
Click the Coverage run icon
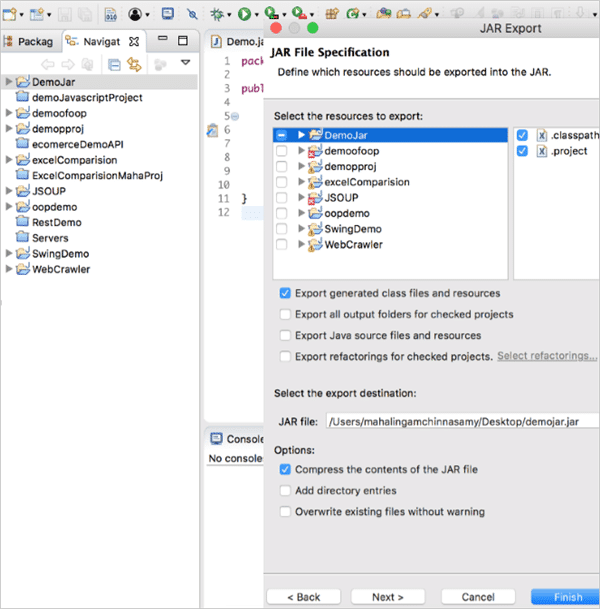[x=271, y=14]
